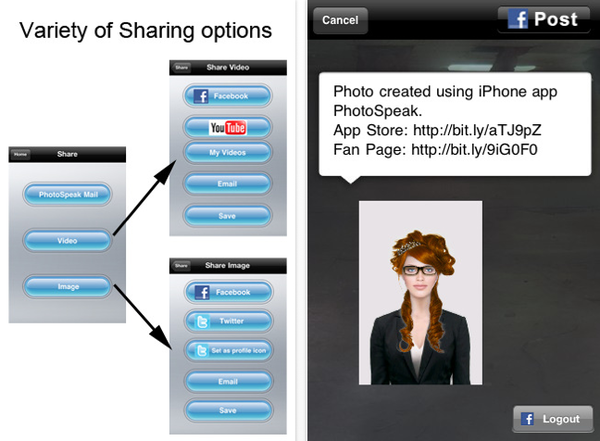Select Image in the Share screen
Viewport: 600px width, 441px height.
pyautogui.click(x=68, y=286)
